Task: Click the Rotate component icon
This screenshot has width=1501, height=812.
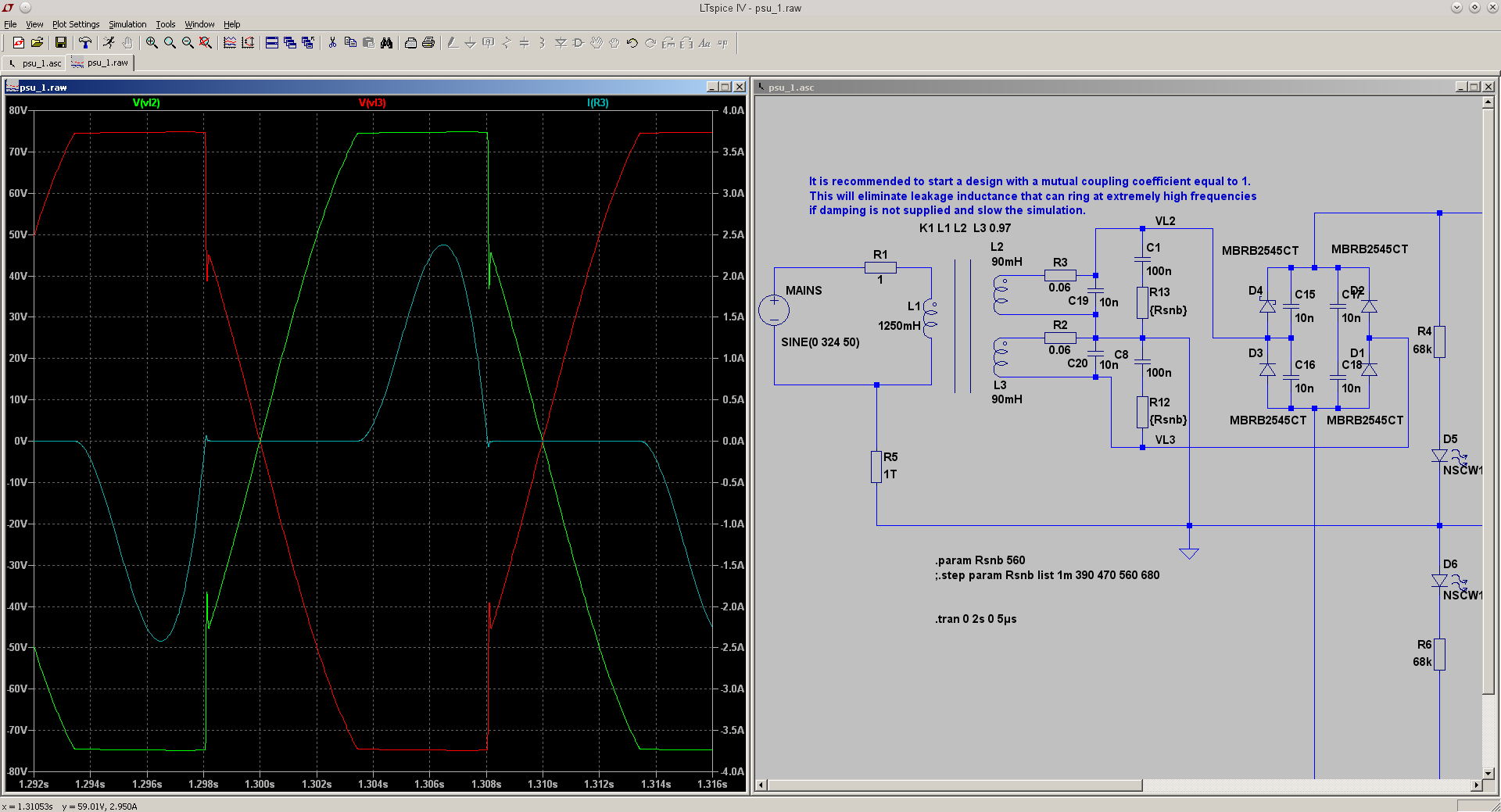Action: coord(668,43)
